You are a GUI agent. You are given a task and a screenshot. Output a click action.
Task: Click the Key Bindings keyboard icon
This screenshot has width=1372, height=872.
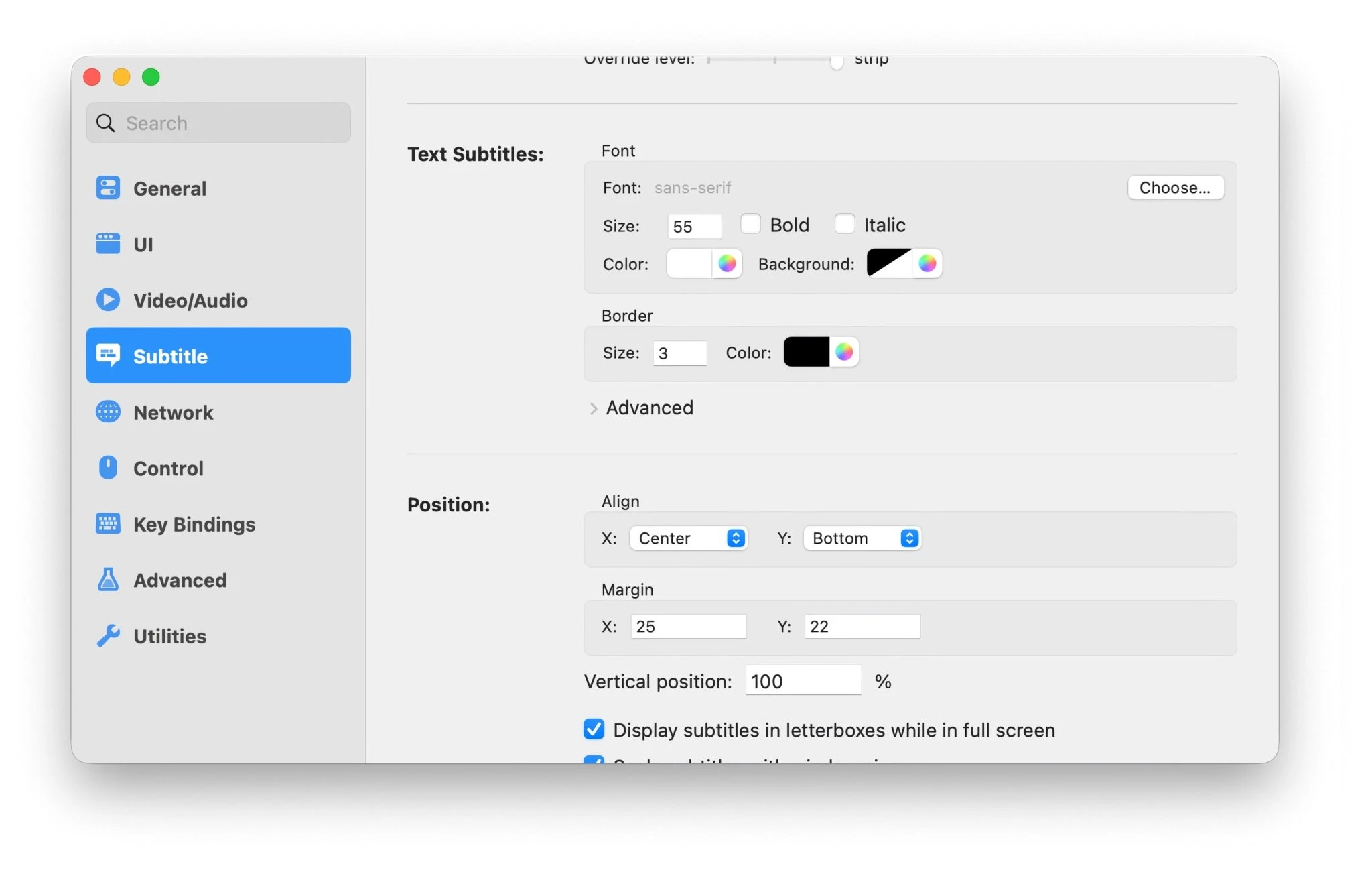coord(108,523)
